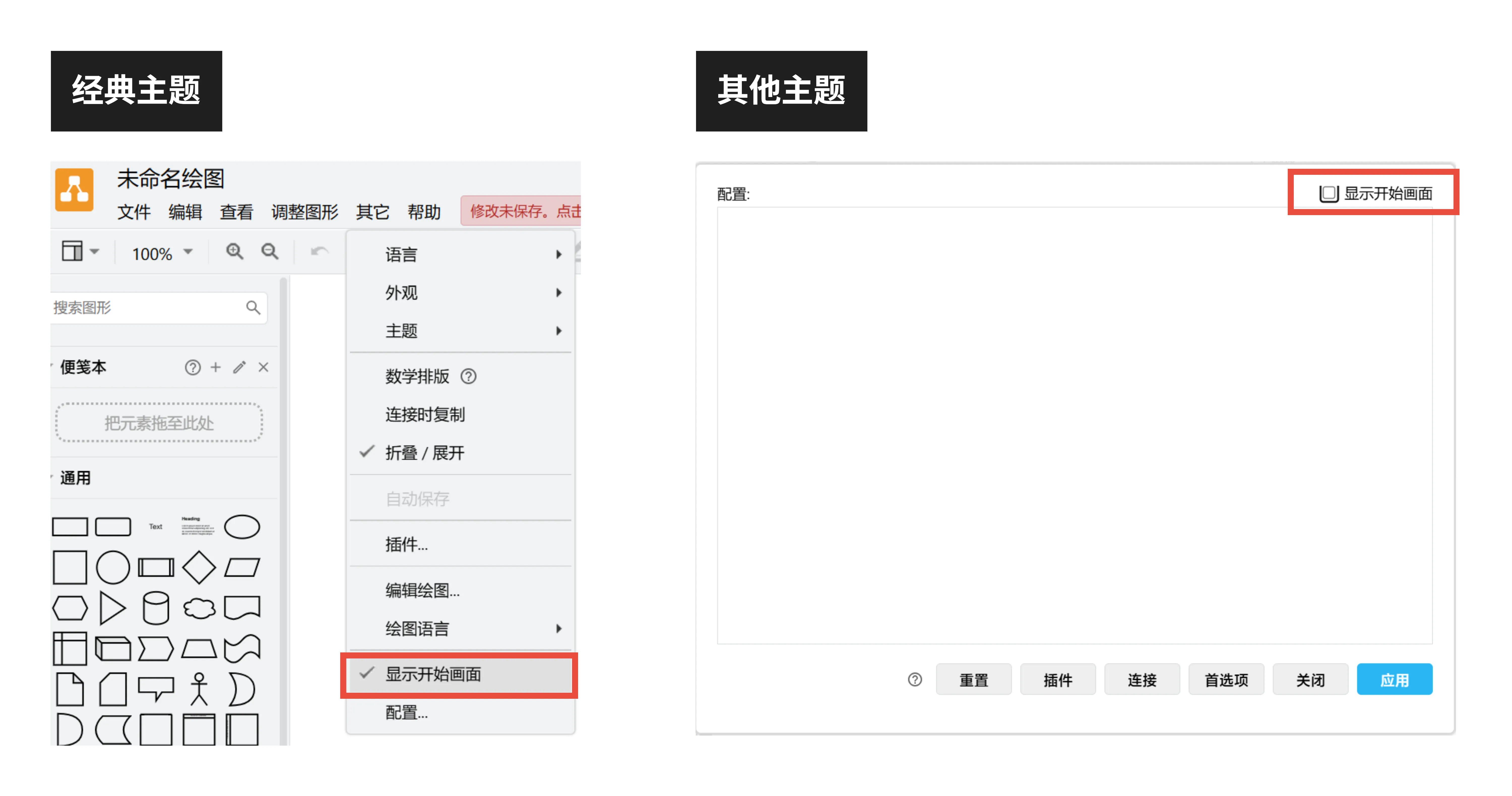Select the circle shape

tap(113, 567)
